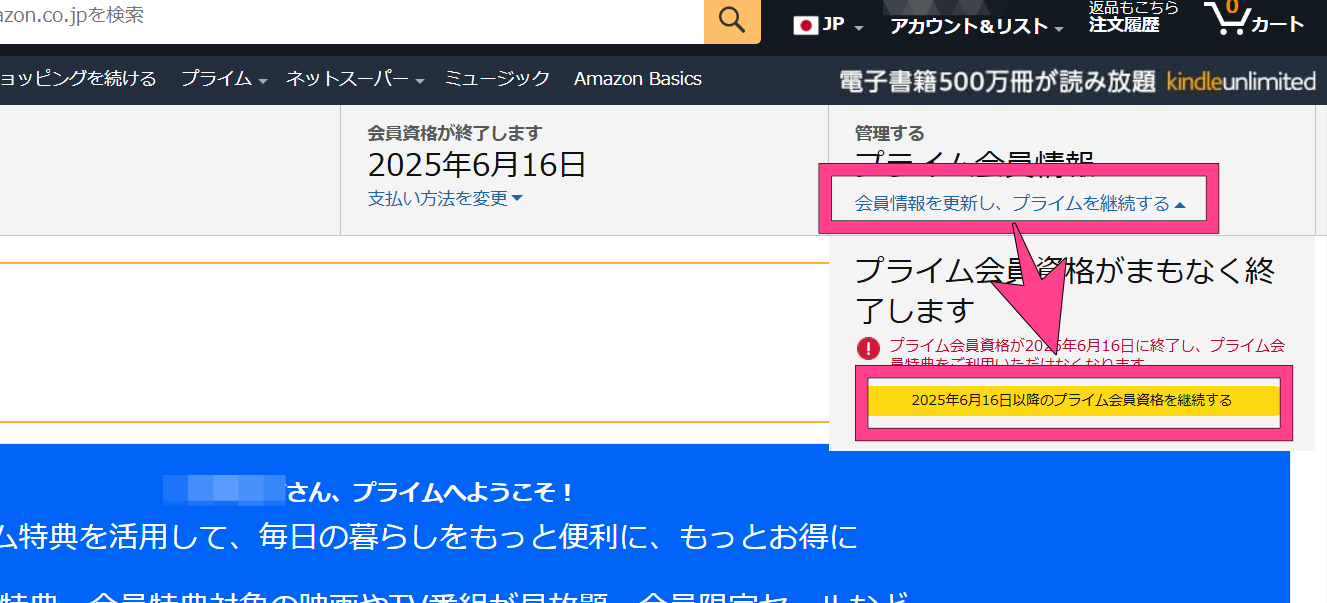
Task: Open the Amazon Basics navigation item
Action: (638, 79)
